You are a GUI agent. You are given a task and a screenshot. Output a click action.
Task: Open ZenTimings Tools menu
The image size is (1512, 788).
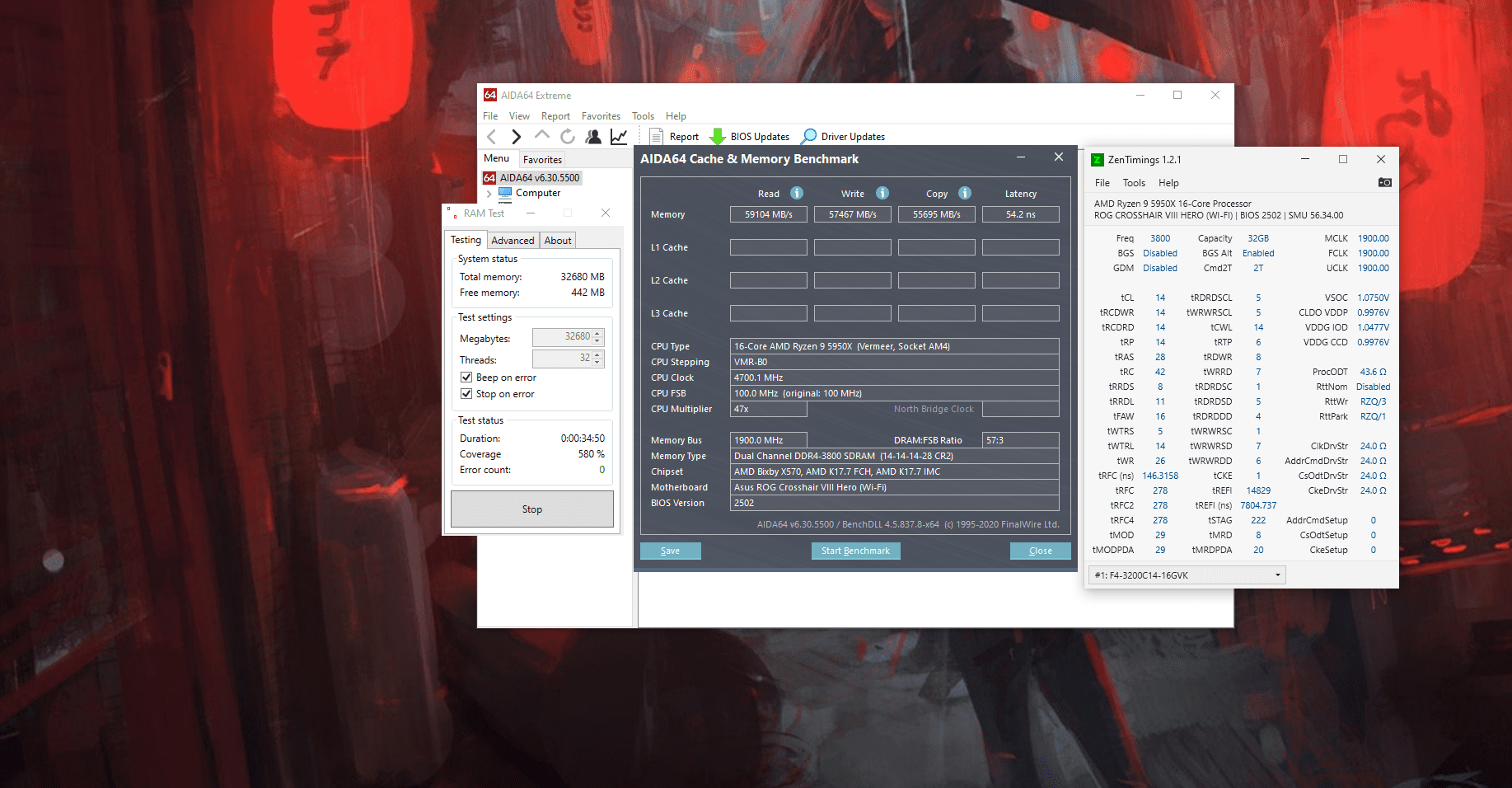pos(1134,183)
